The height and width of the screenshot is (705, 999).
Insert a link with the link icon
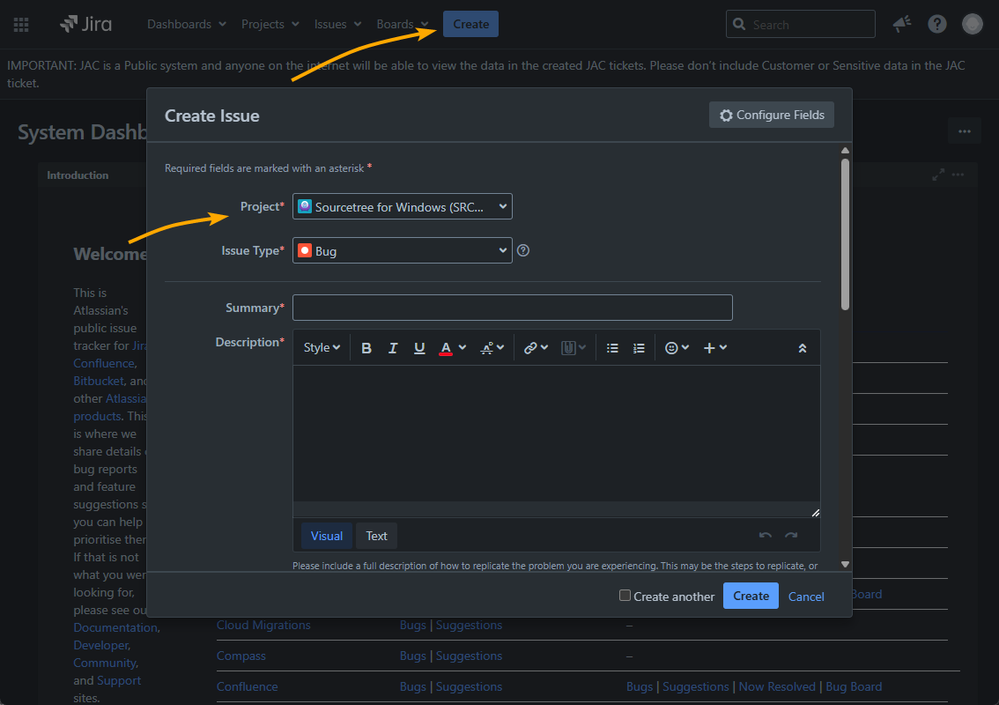[530, 348]
